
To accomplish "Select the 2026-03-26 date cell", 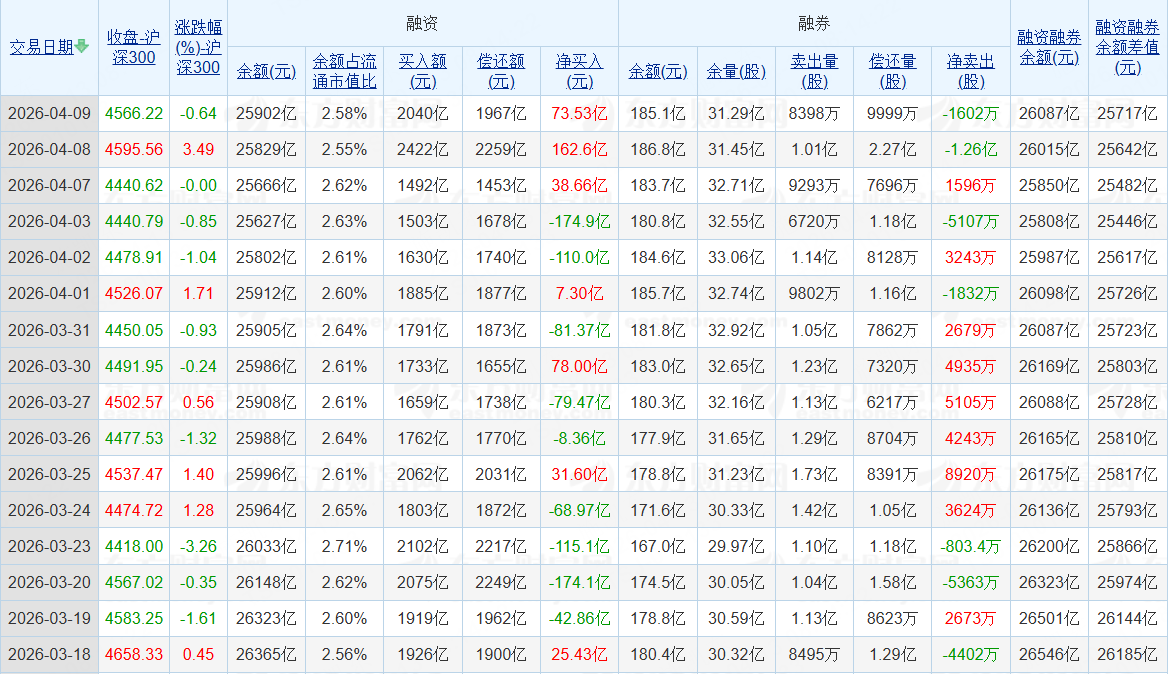I will pyautogui.click(x=49, y=439).
